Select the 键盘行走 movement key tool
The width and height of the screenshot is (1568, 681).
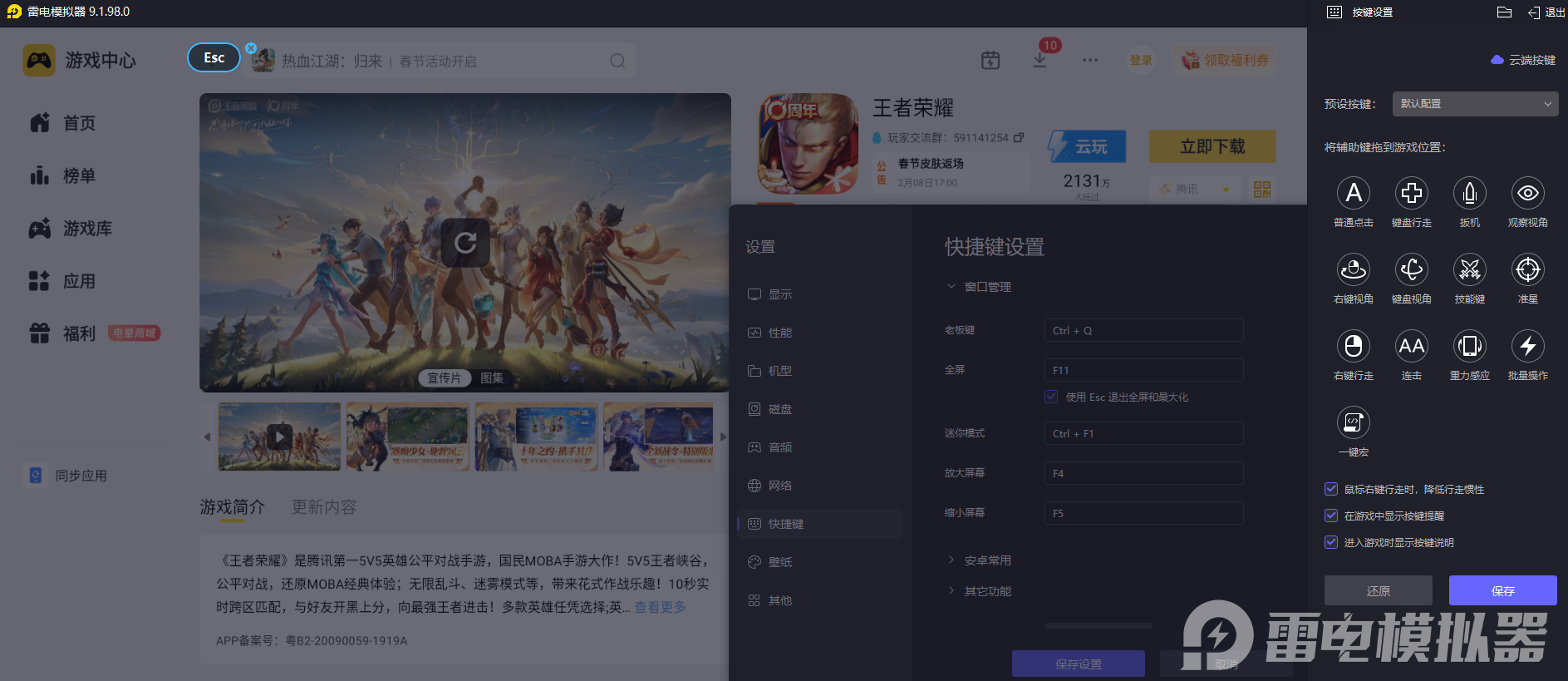[1411, 193]
